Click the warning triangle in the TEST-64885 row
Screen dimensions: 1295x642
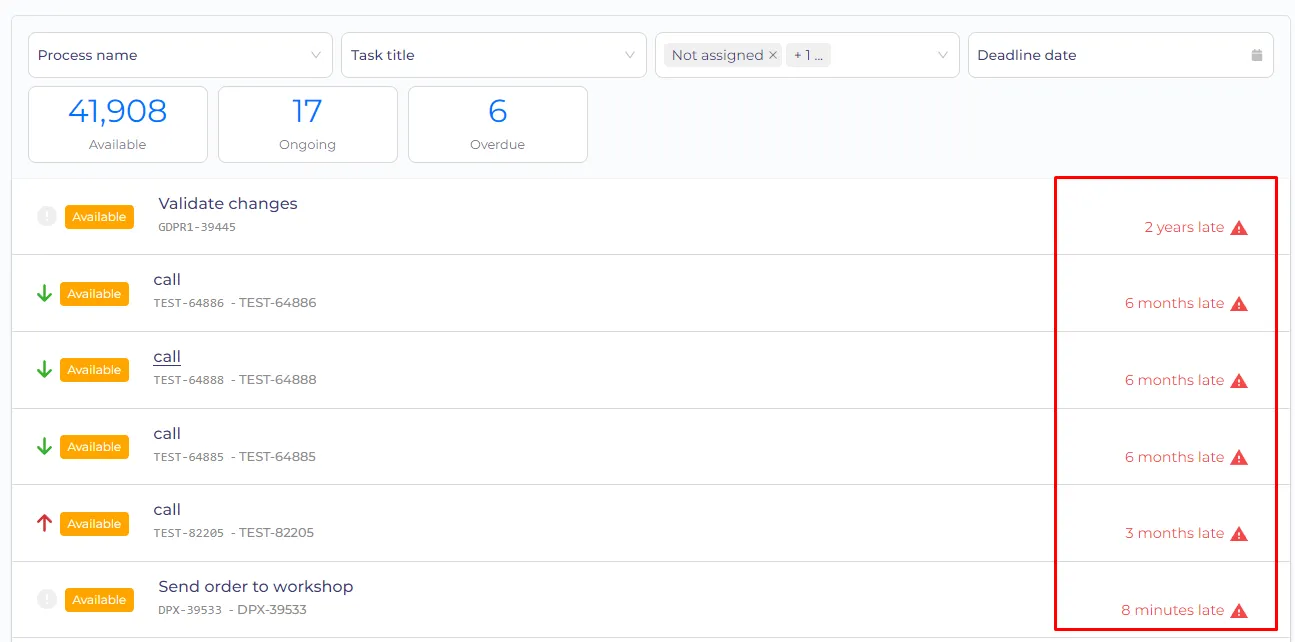(1239, 457)
